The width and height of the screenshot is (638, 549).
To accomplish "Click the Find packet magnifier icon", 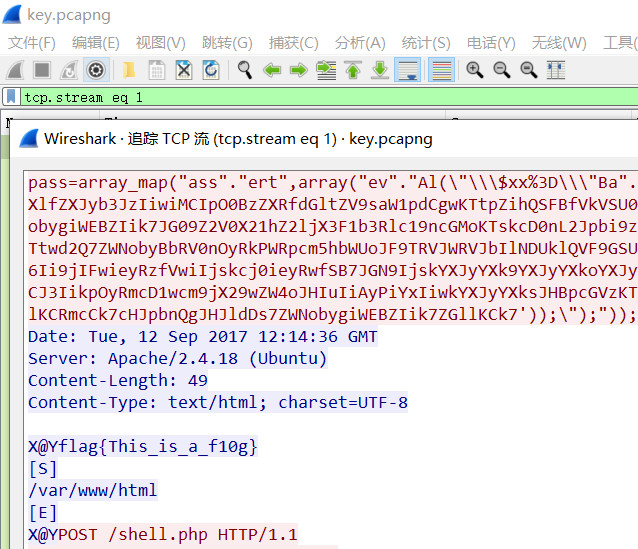I will point(245,70).
